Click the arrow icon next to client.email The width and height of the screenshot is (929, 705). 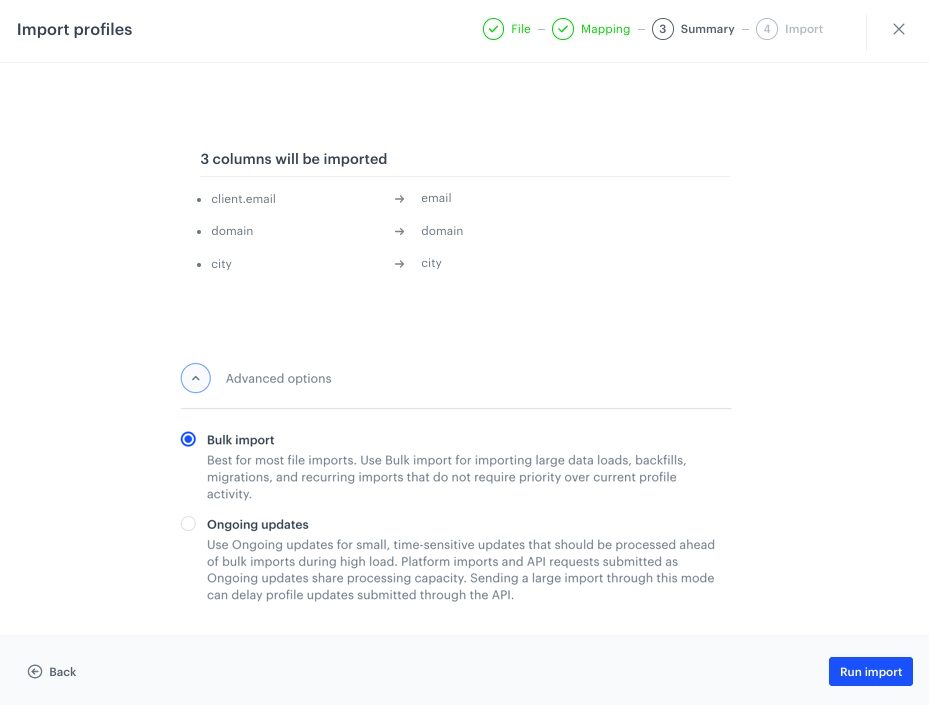399,199
